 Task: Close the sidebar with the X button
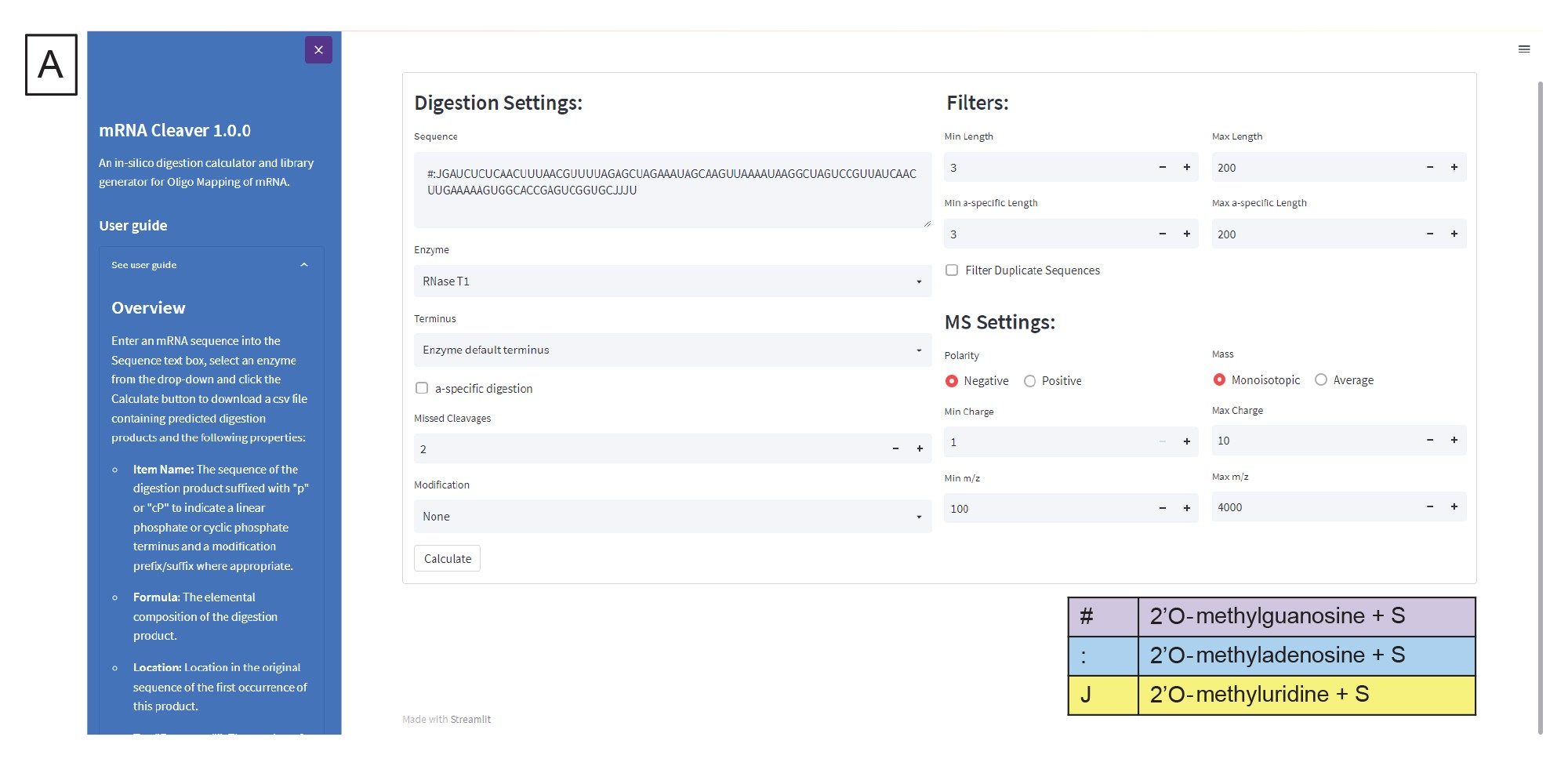tap(318, 50)
